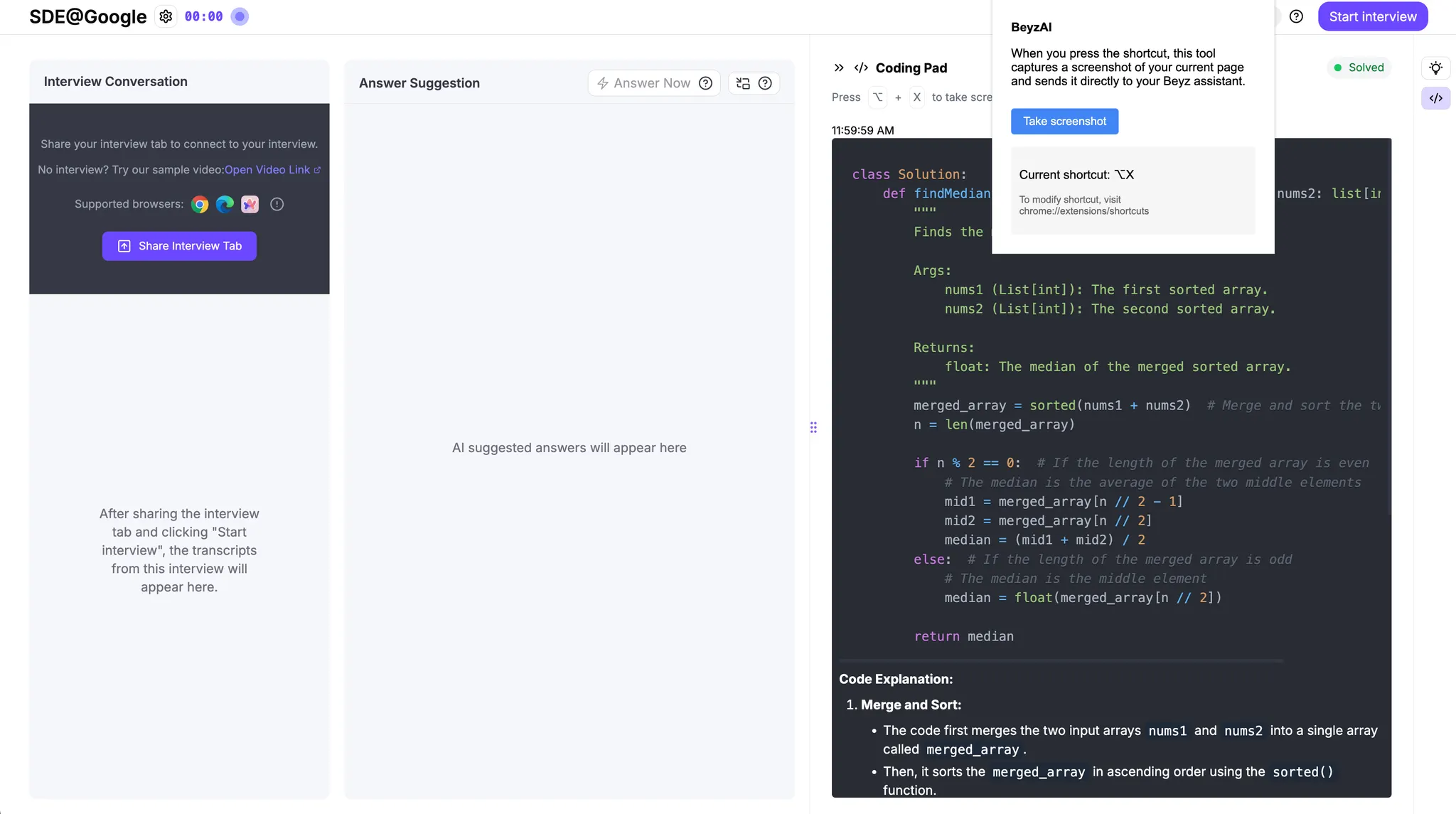The width and height of the screenshot is (1456, 814).
Task: Show supported browsers info icon
Action: click(x=277, y=205)
